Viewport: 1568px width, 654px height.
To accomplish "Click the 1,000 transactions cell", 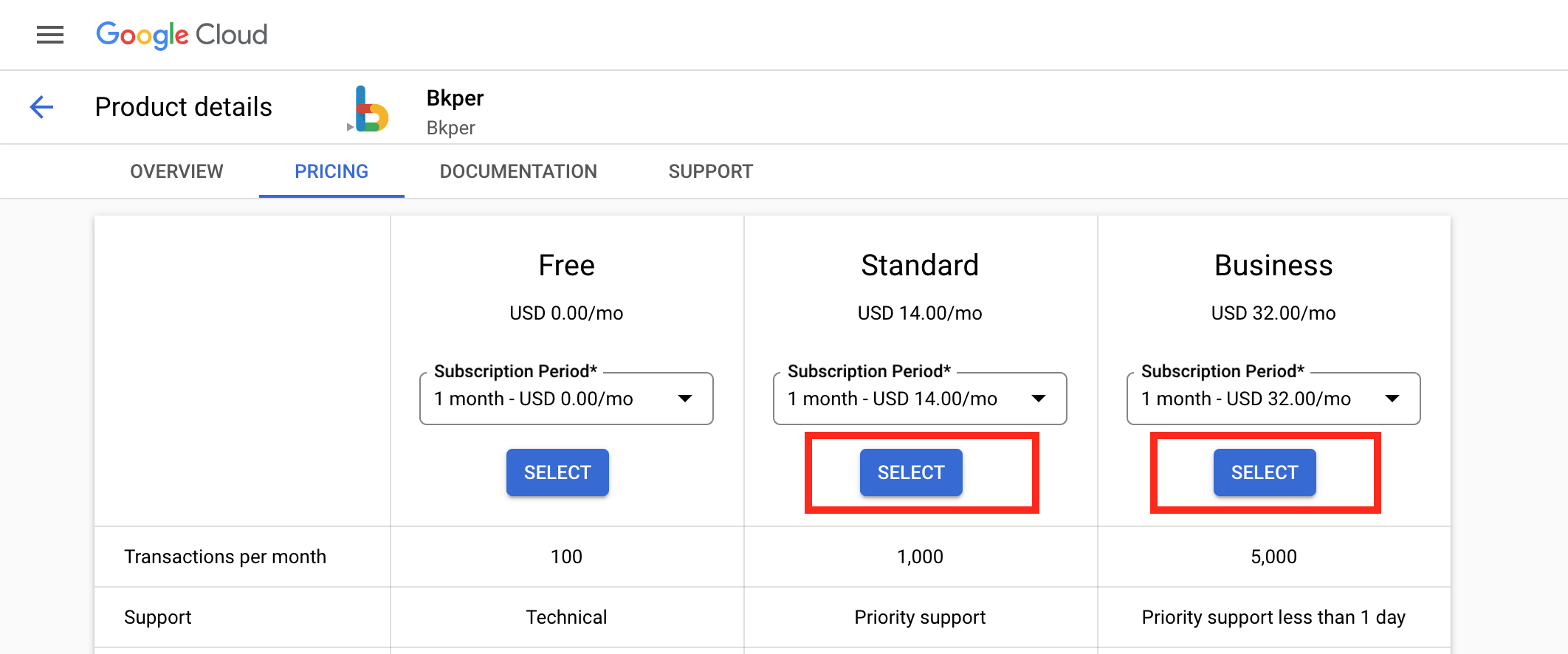I will [920, 557].
